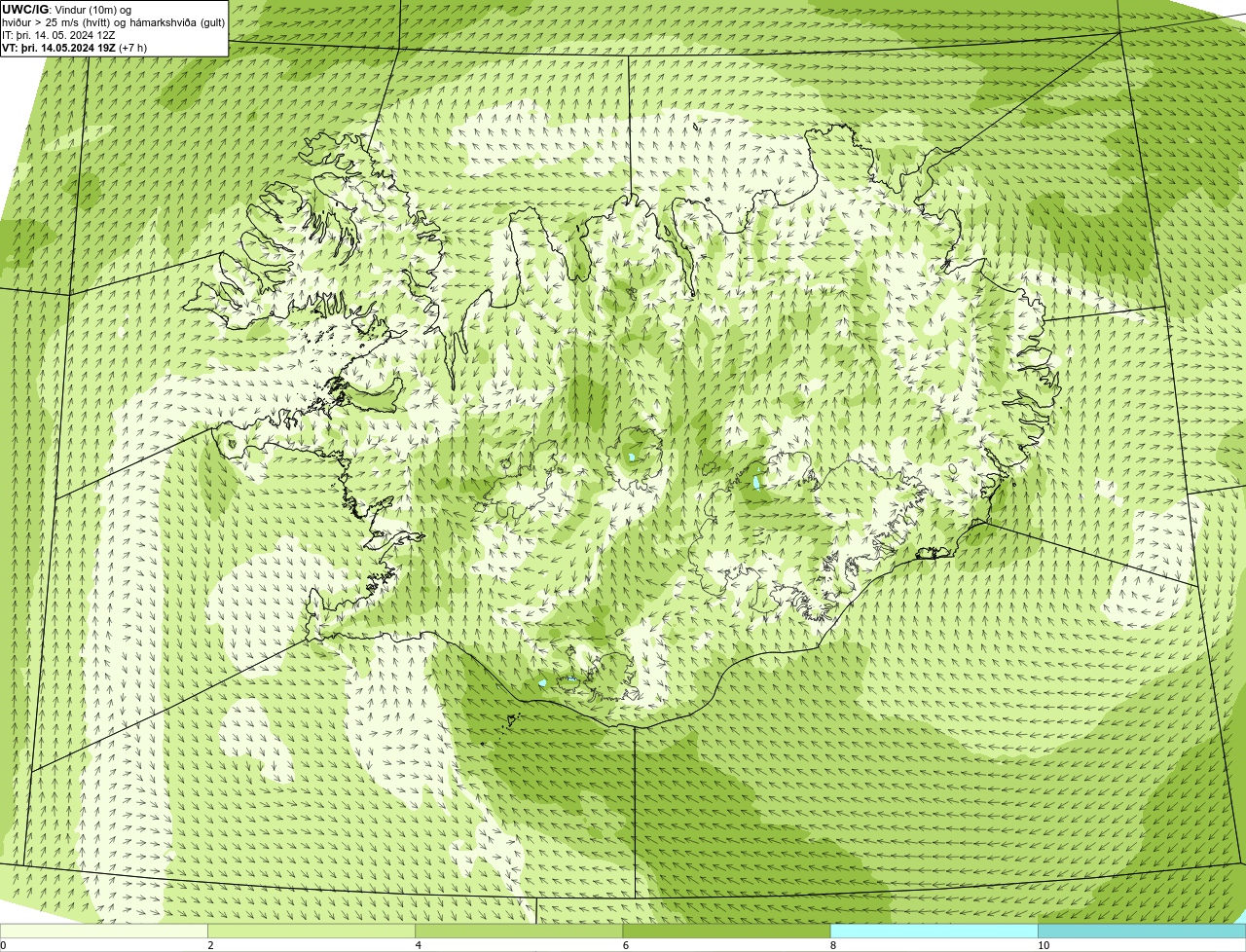Click the scale tick label '4'

[x=419, y=945]
